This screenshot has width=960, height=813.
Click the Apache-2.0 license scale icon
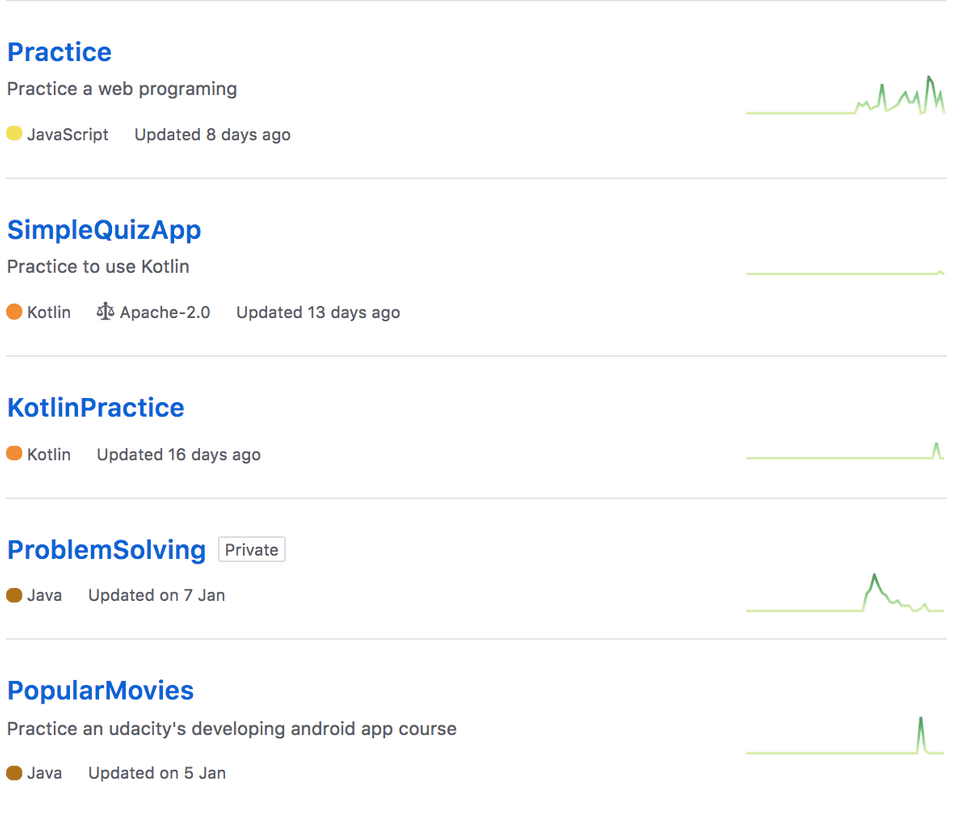pos(105,312)
